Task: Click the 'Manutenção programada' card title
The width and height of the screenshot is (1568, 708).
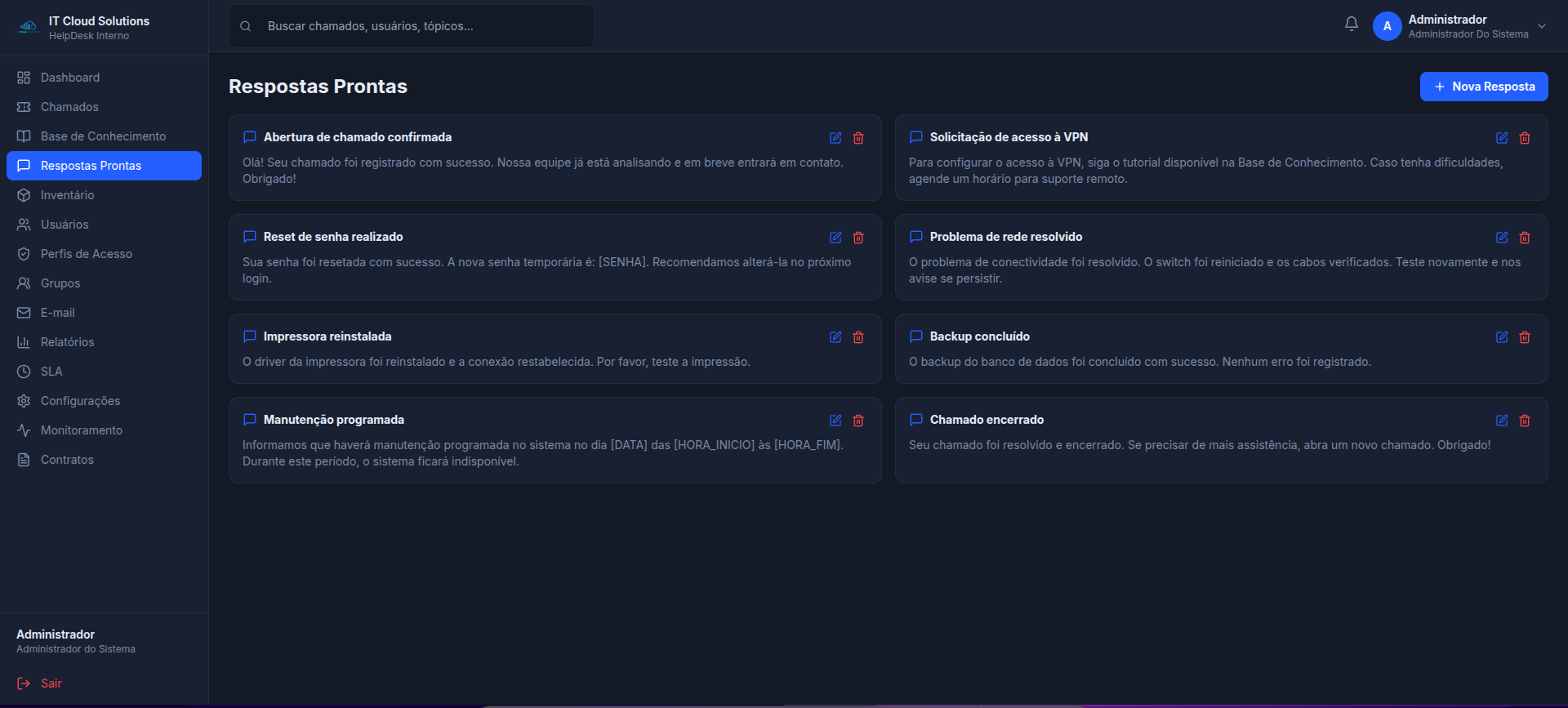Action: (x=333, y=420)
